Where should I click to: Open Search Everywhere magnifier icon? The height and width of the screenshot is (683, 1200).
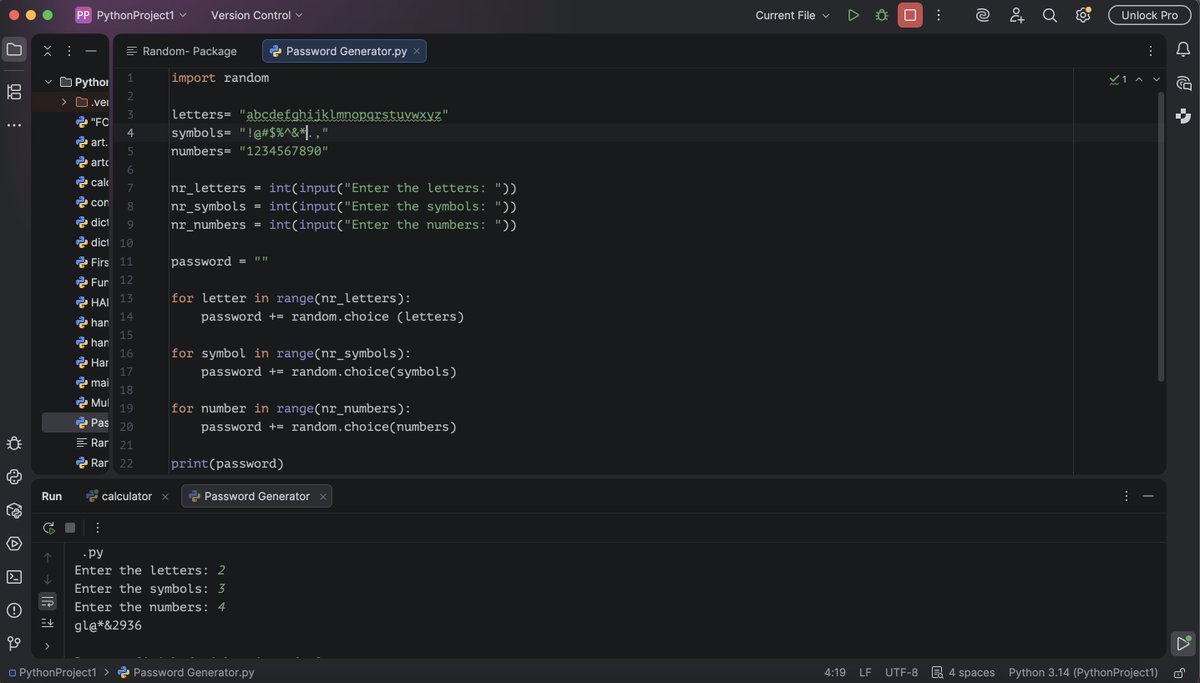[x=1049, y=15]
